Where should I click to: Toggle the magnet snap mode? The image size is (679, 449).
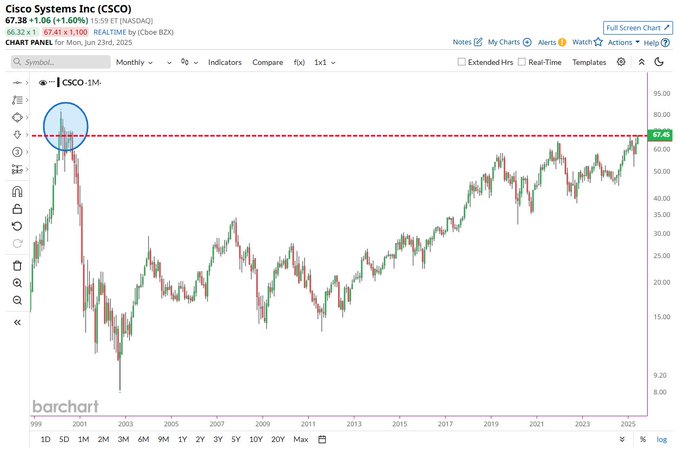point(17,191)
